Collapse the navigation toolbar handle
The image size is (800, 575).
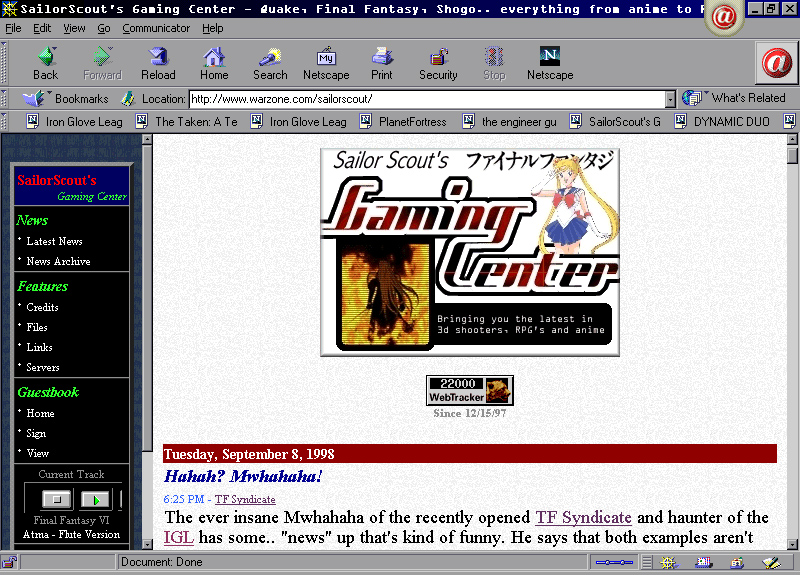[4, 63]
